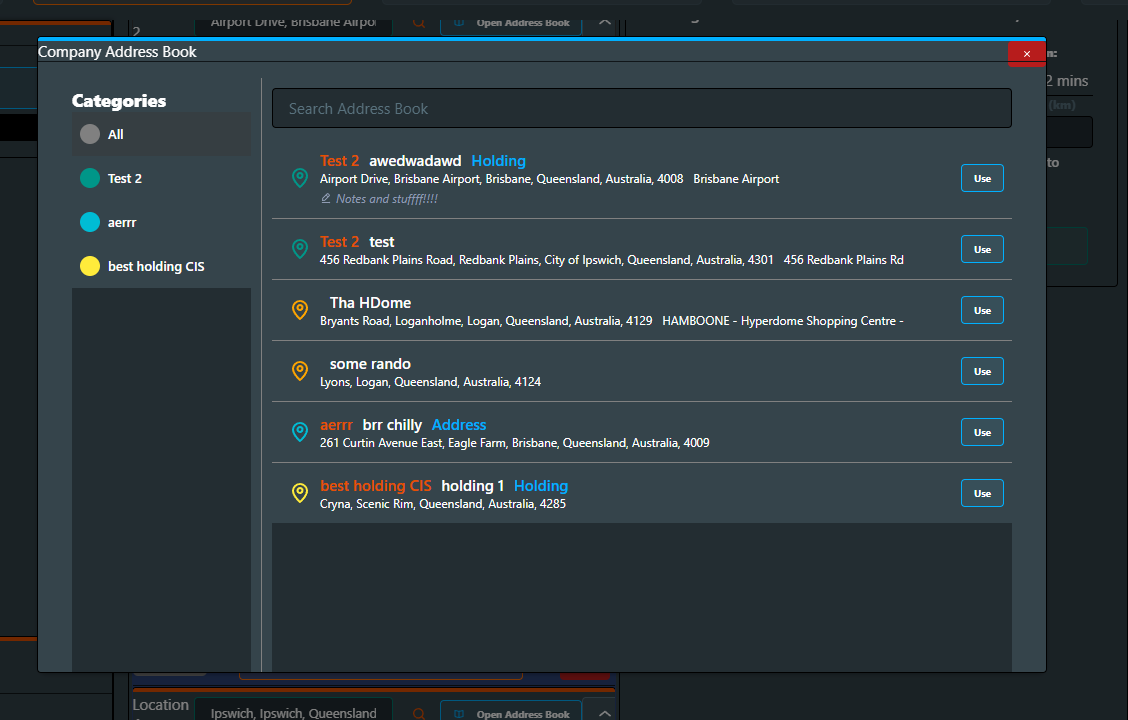Image resolution: width=1128 pixels, height=720 pixels.
Task: Use the 456 Redbank Plains Road address
Action: coord(982,249)
